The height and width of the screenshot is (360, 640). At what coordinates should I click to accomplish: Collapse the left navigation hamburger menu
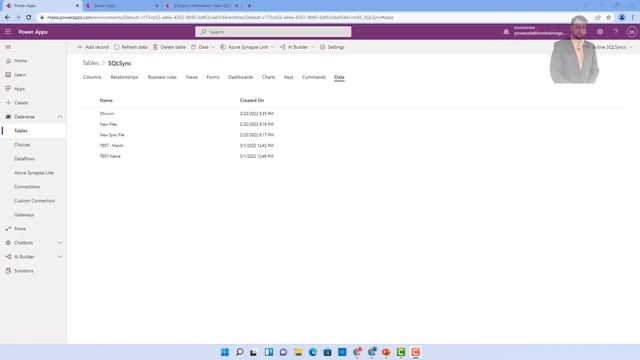pos(8,47)
